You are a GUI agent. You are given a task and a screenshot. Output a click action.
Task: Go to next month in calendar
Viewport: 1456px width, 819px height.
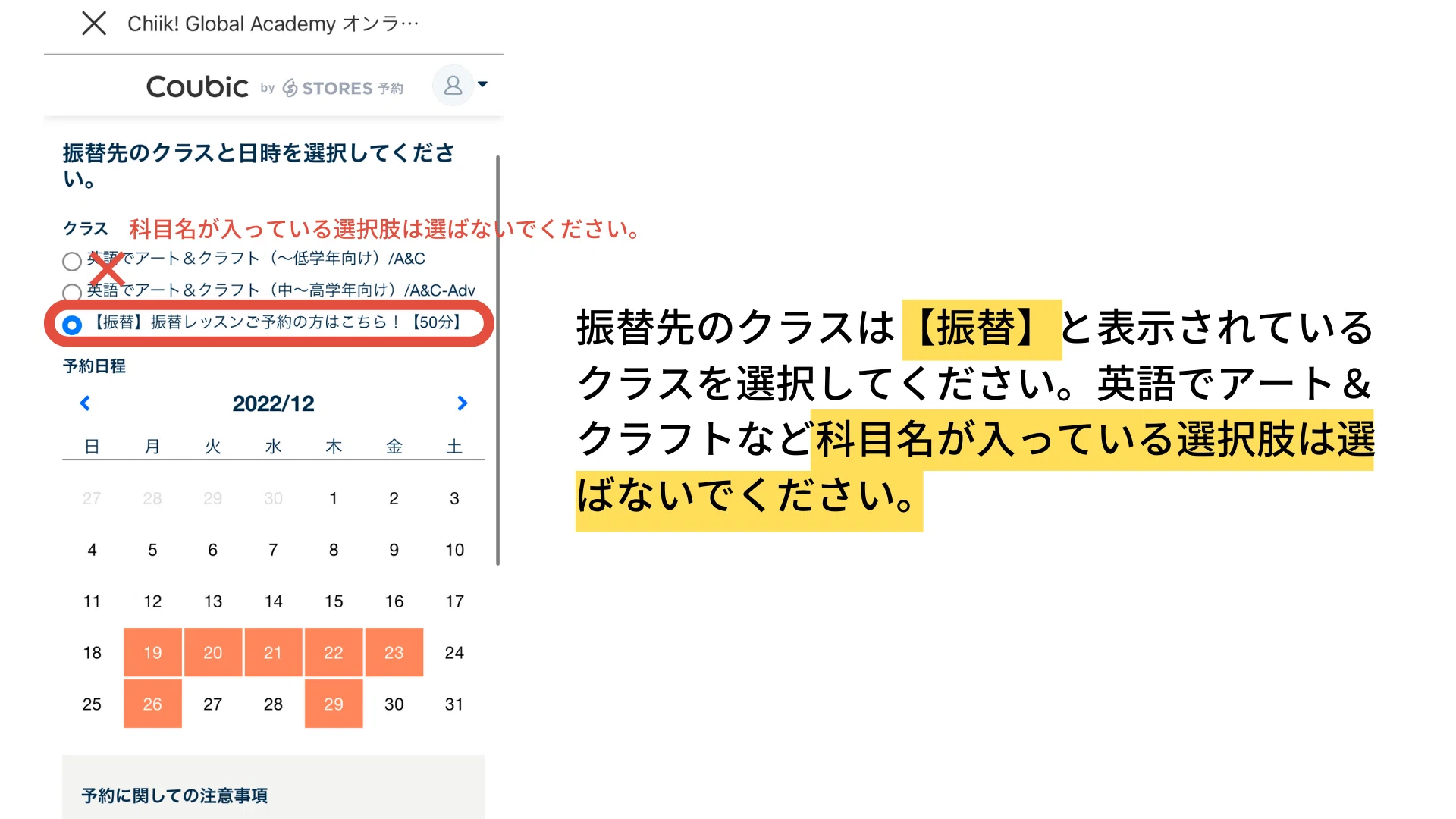click(x=462, y=403)
